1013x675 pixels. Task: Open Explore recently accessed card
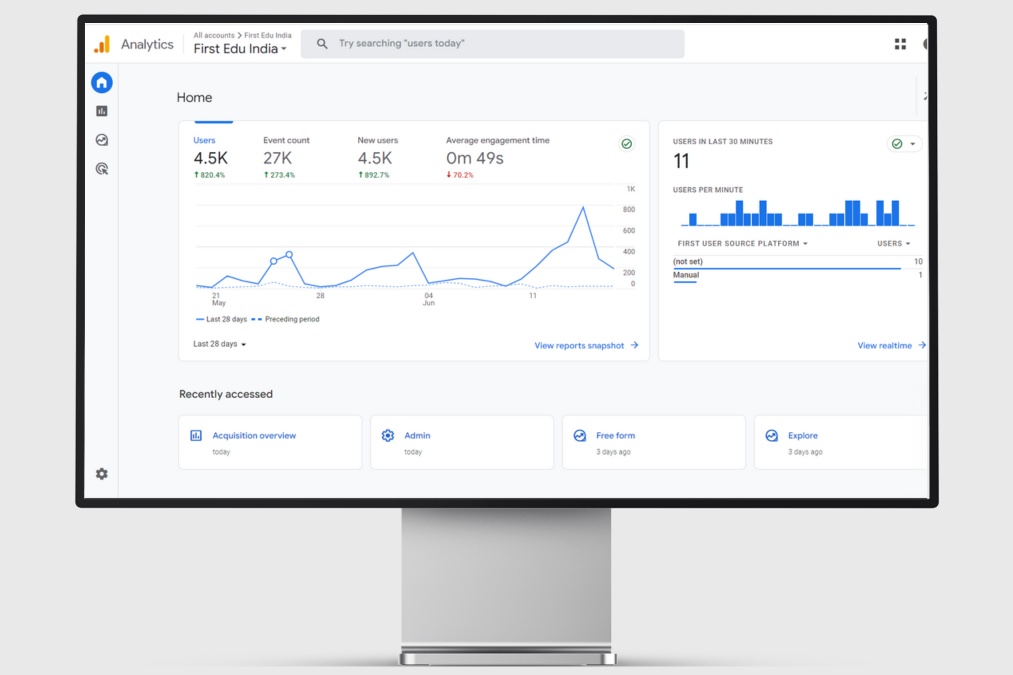(x=841, y=442)
